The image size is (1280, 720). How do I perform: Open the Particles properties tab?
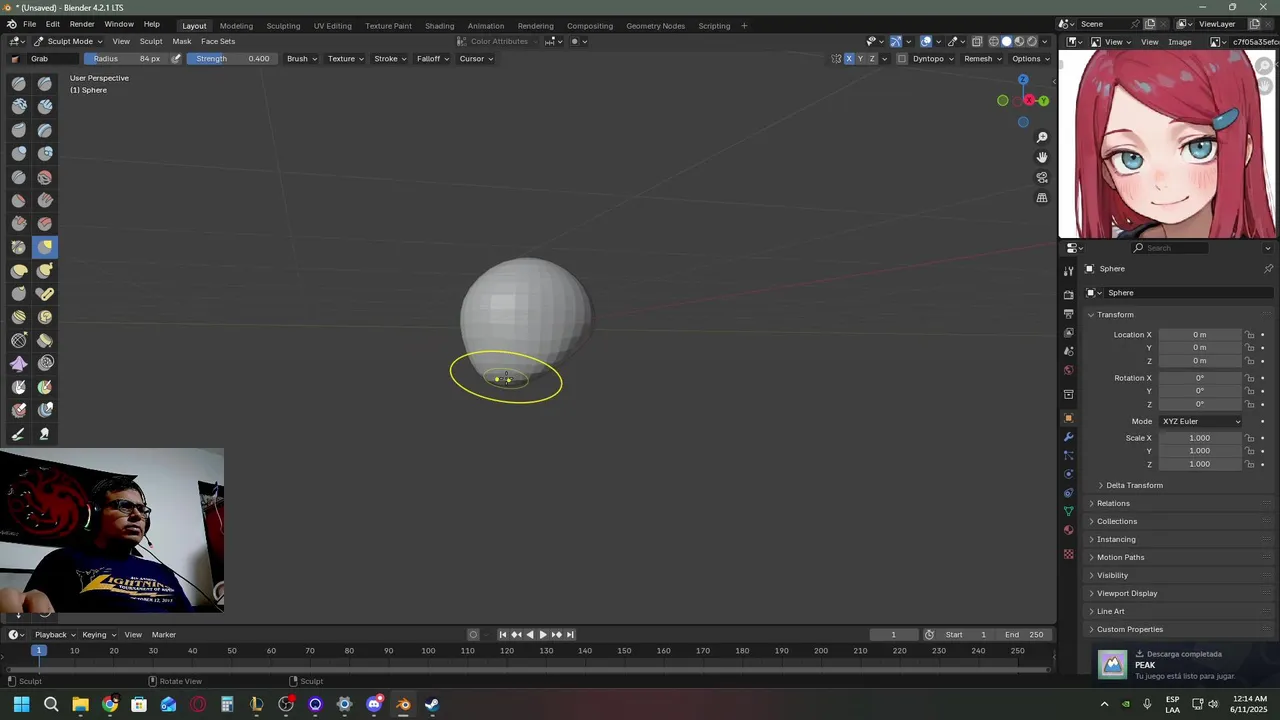point(1068,455)
